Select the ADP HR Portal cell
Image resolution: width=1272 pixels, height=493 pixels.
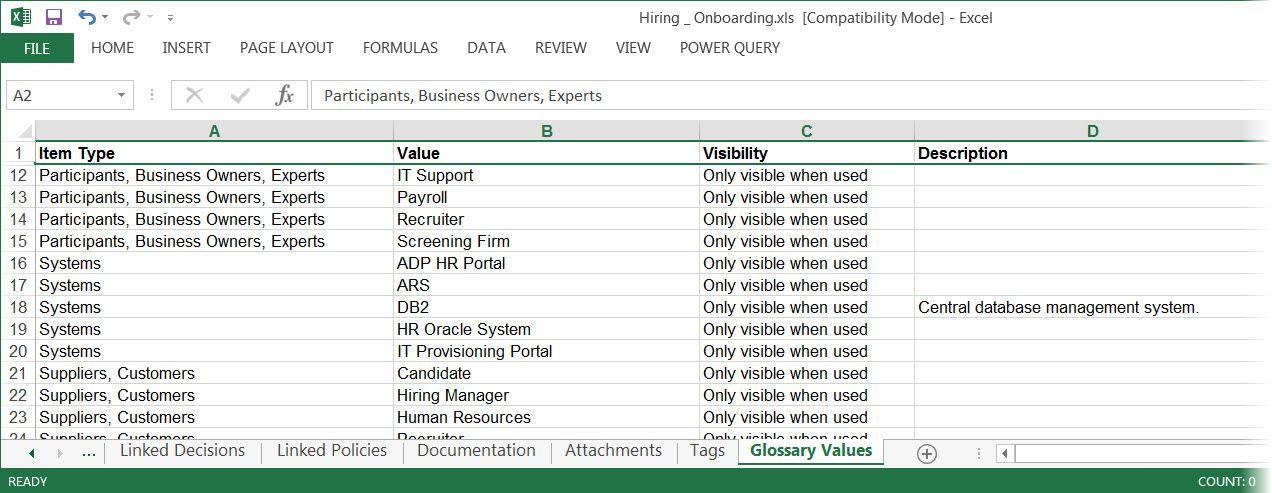(546, 263)
